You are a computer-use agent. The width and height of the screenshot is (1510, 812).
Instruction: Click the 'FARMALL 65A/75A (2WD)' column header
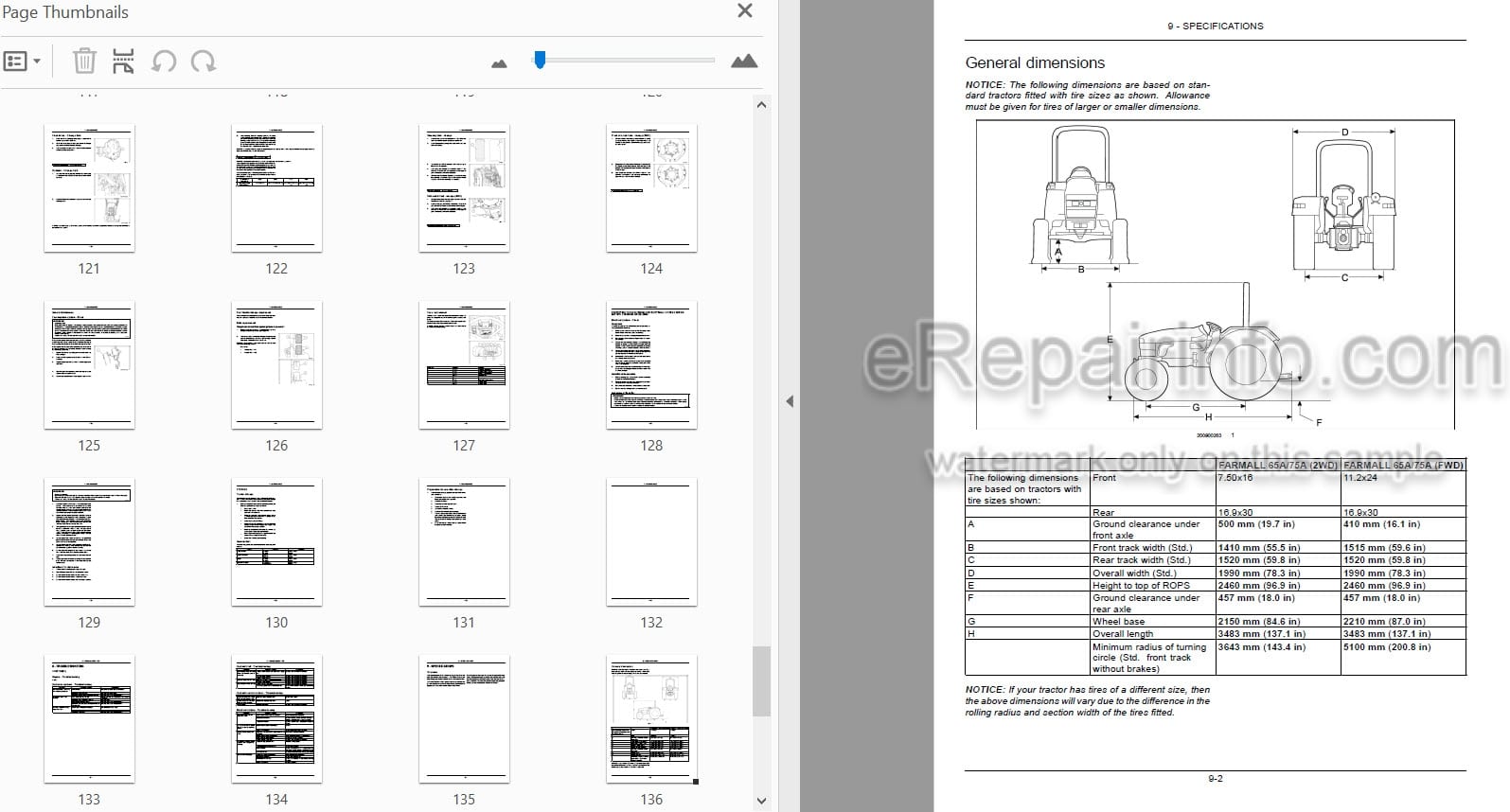(x=1278, y=465)
